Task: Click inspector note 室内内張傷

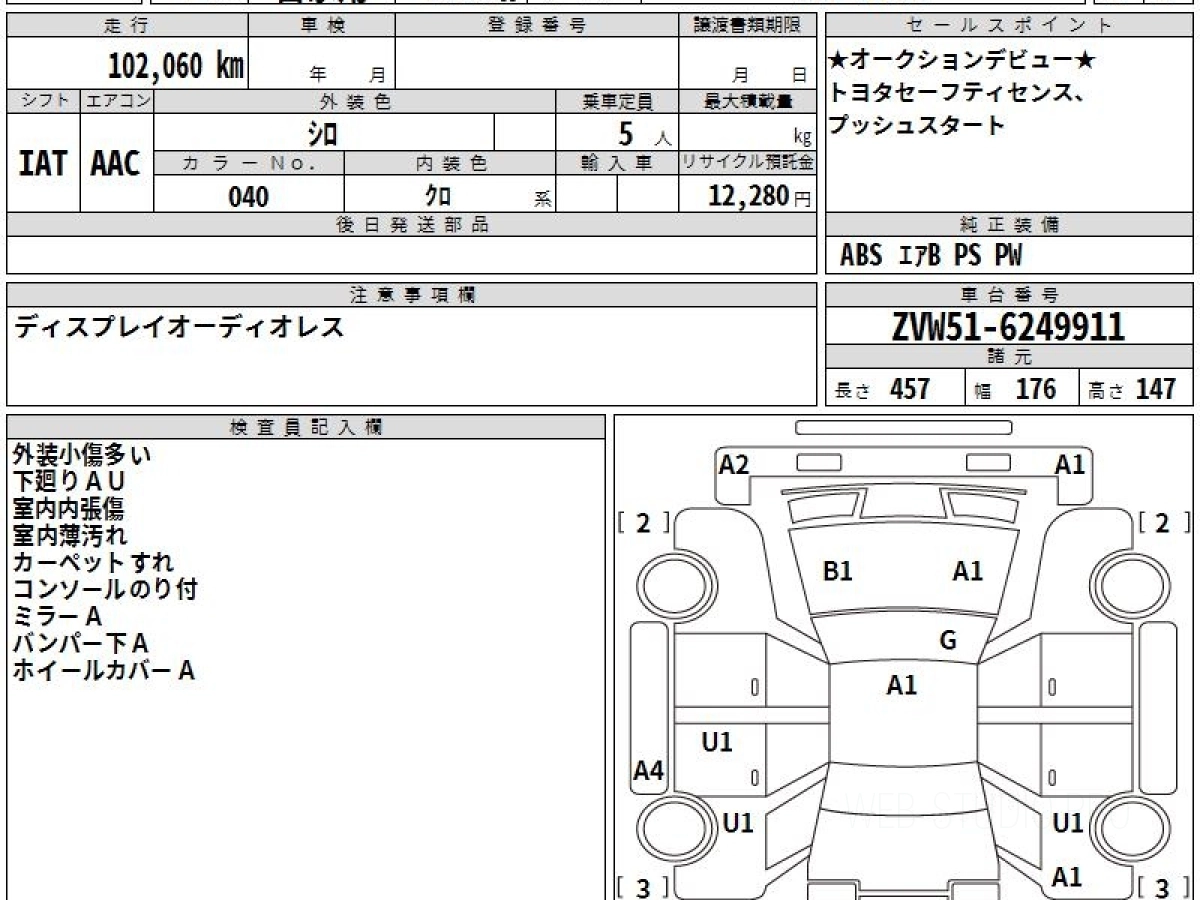Action: [68, 509]
